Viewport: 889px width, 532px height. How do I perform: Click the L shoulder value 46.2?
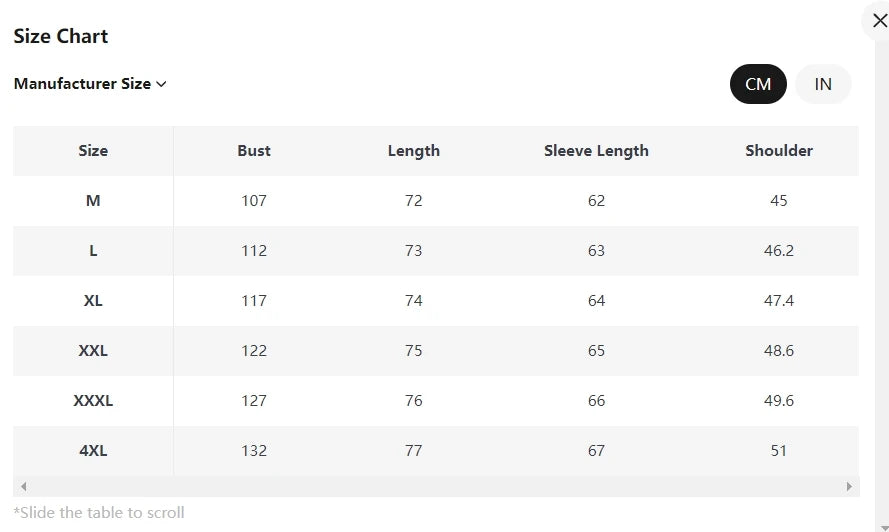[x=778, y=251]
